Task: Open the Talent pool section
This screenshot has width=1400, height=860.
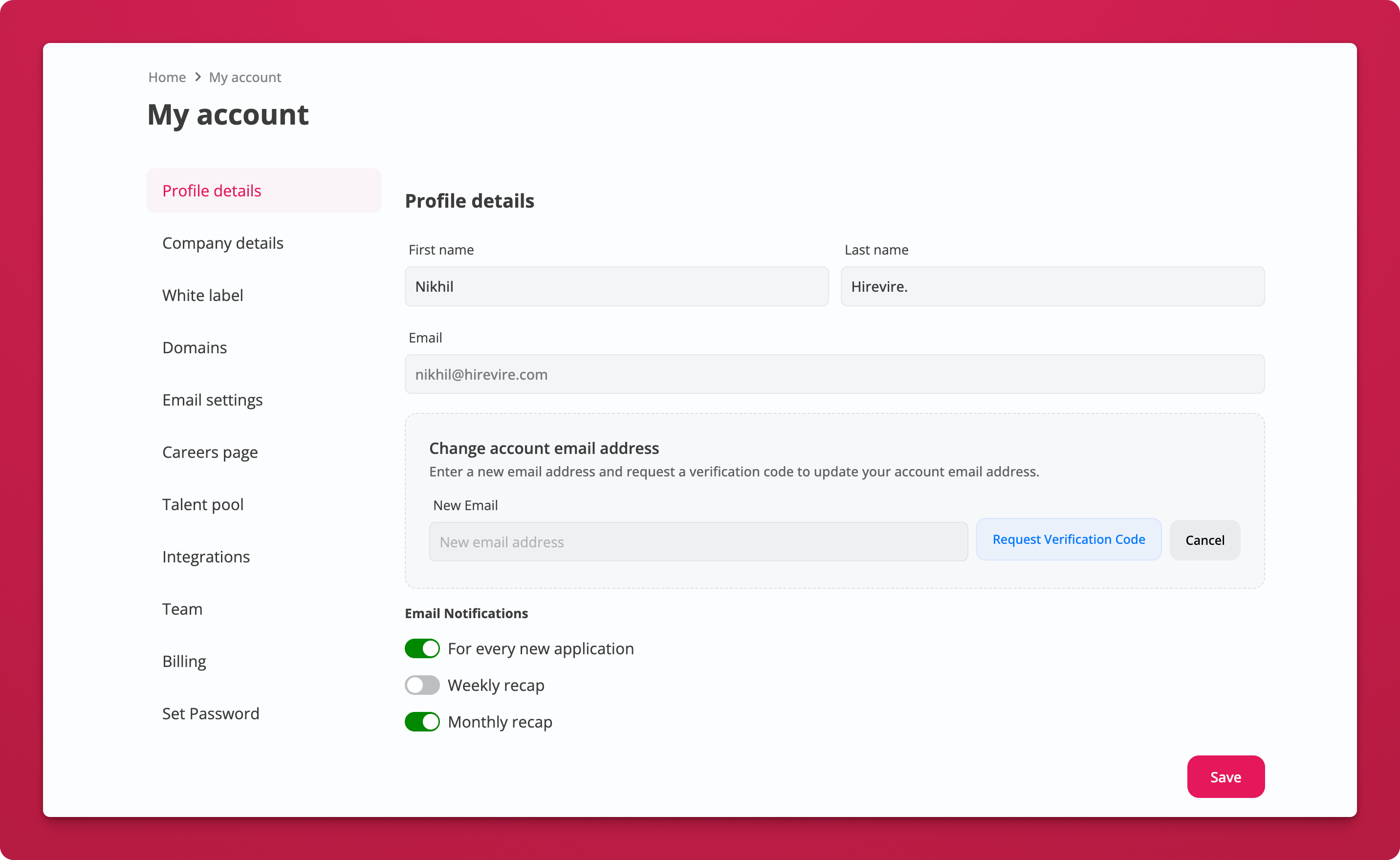Action: (202, 504)
